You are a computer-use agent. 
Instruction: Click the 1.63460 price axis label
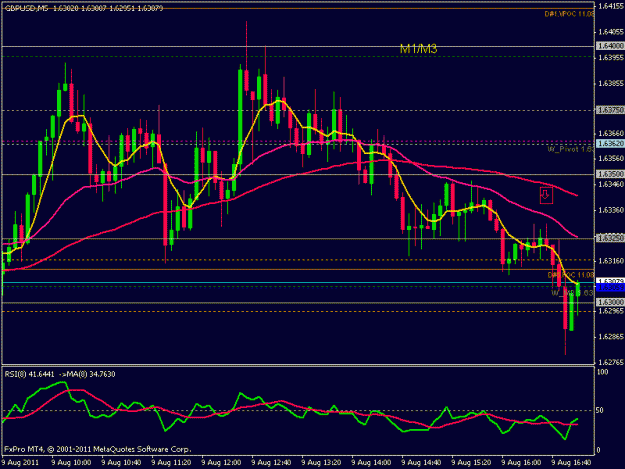(x=611, y=184)
